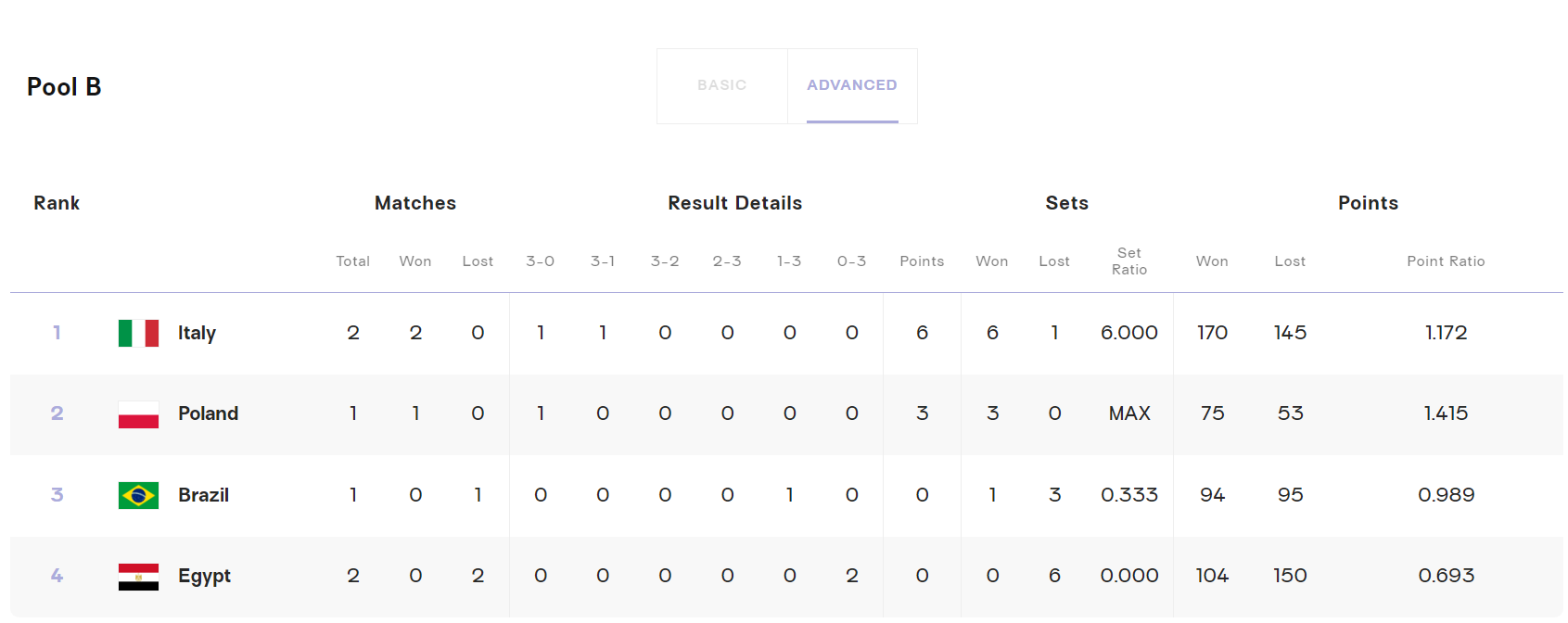Open the Egypt team link
The height and width of the screenshot is (623, 1568).
click(204, 576)
